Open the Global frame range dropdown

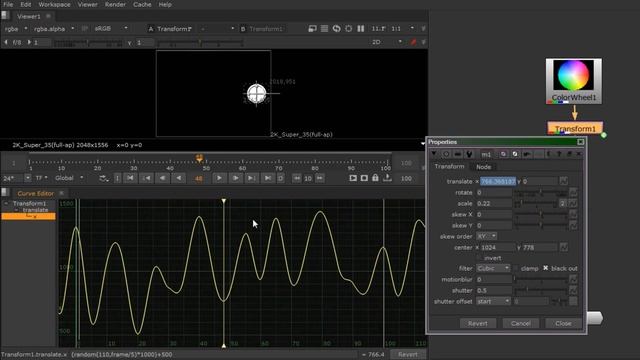click(69, 178)
